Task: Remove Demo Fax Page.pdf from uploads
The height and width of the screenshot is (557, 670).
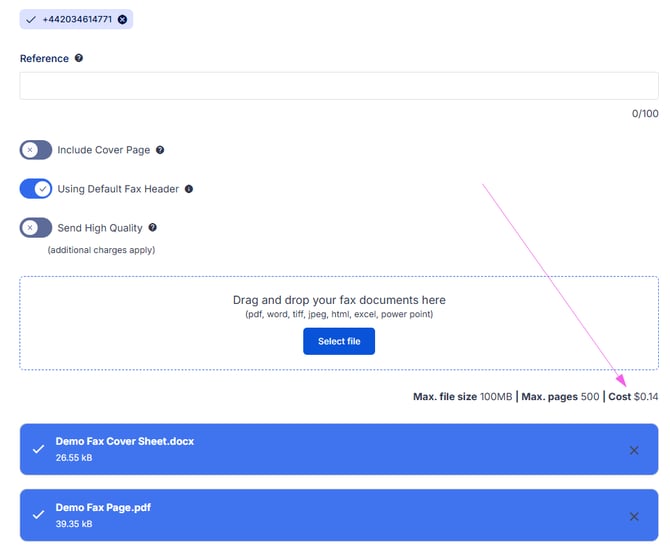Action: tap(633, 516)
